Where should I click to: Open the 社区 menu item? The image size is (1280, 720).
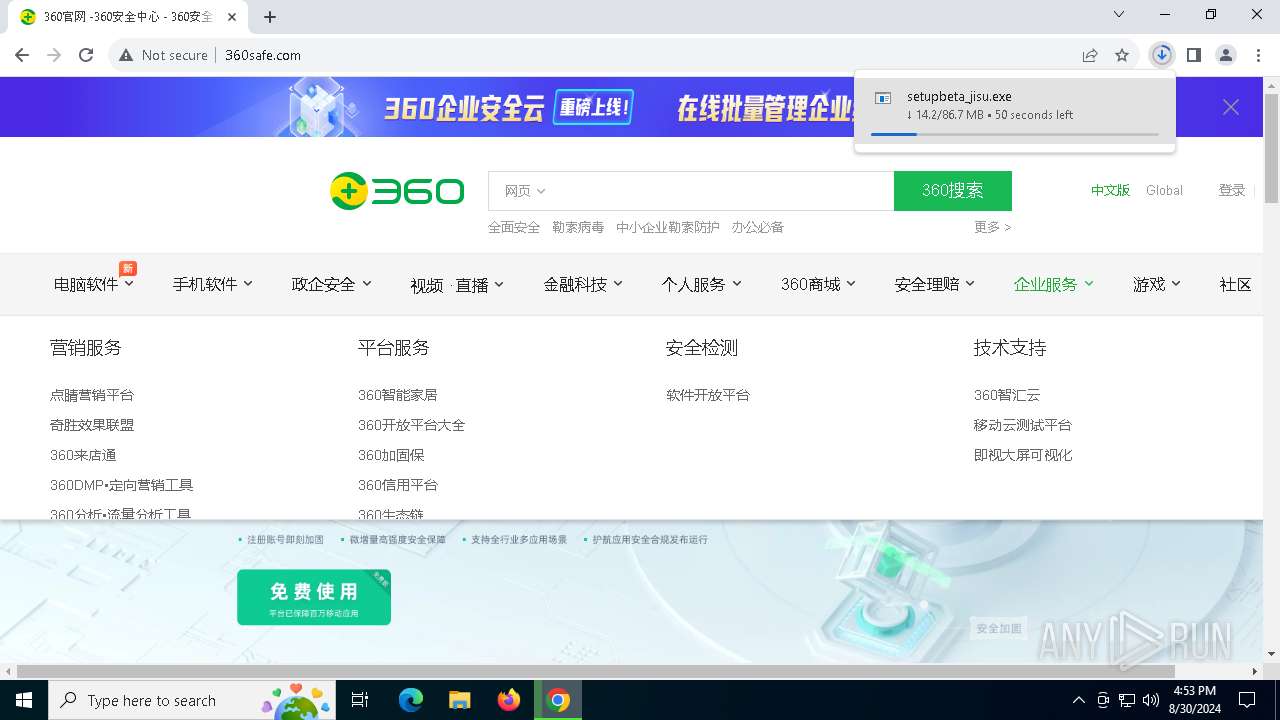[1236, 285]
